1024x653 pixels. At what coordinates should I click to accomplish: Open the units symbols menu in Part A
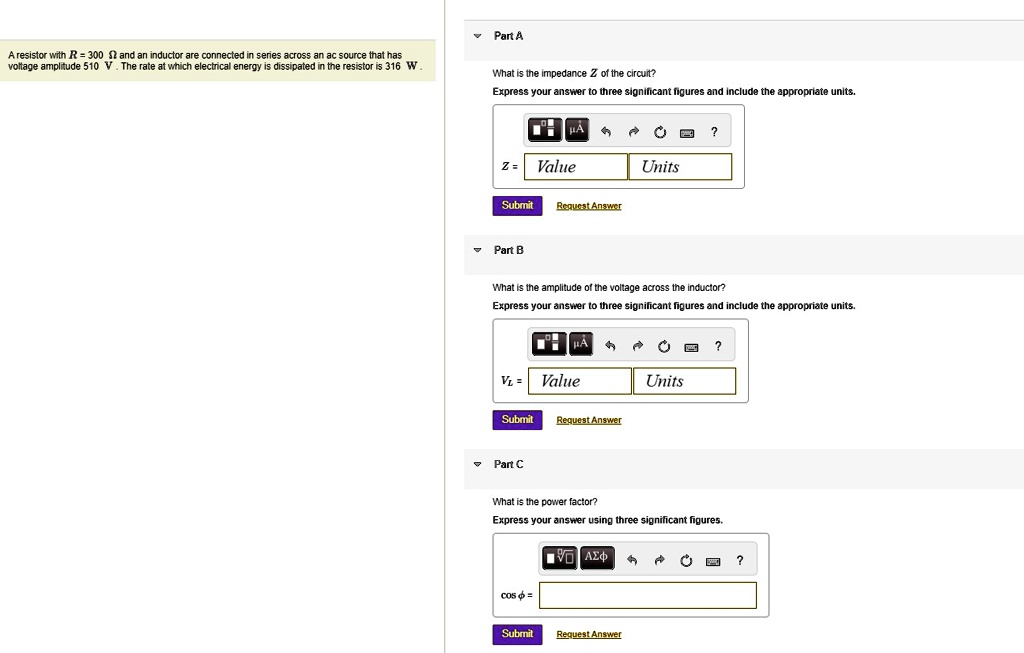coord(577,131)
